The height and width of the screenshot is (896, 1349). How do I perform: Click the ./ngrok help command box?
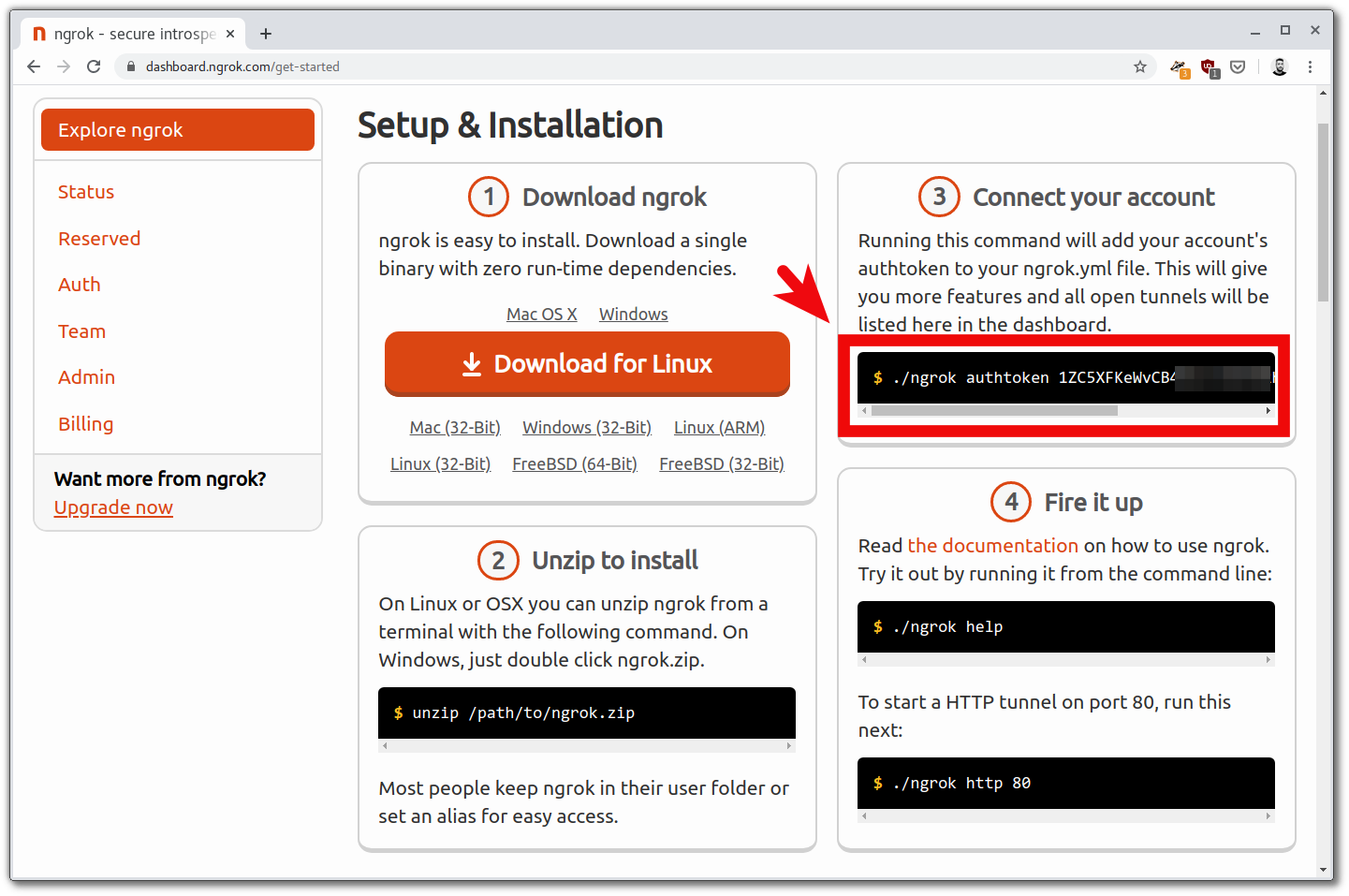pos(1066,626)
